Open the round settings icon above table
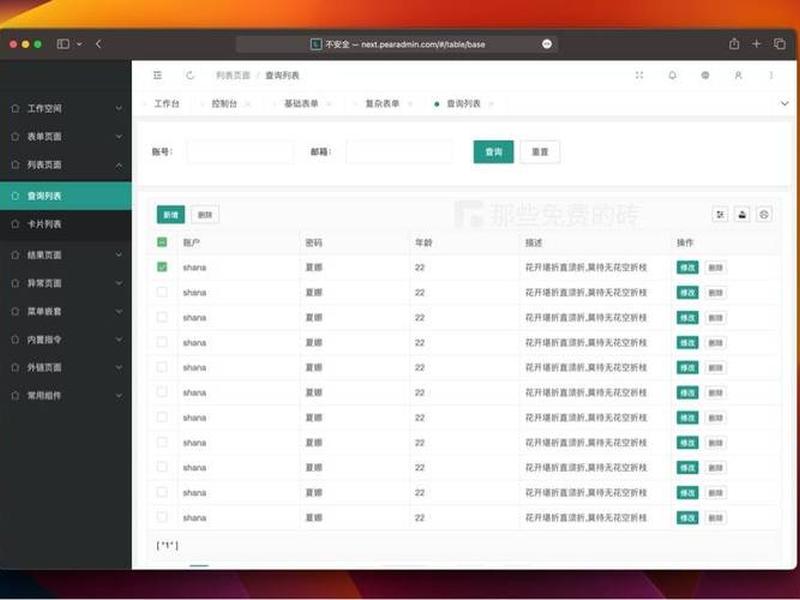The width and height of the screenshot is (800, 600). click(x=764, y=214)
